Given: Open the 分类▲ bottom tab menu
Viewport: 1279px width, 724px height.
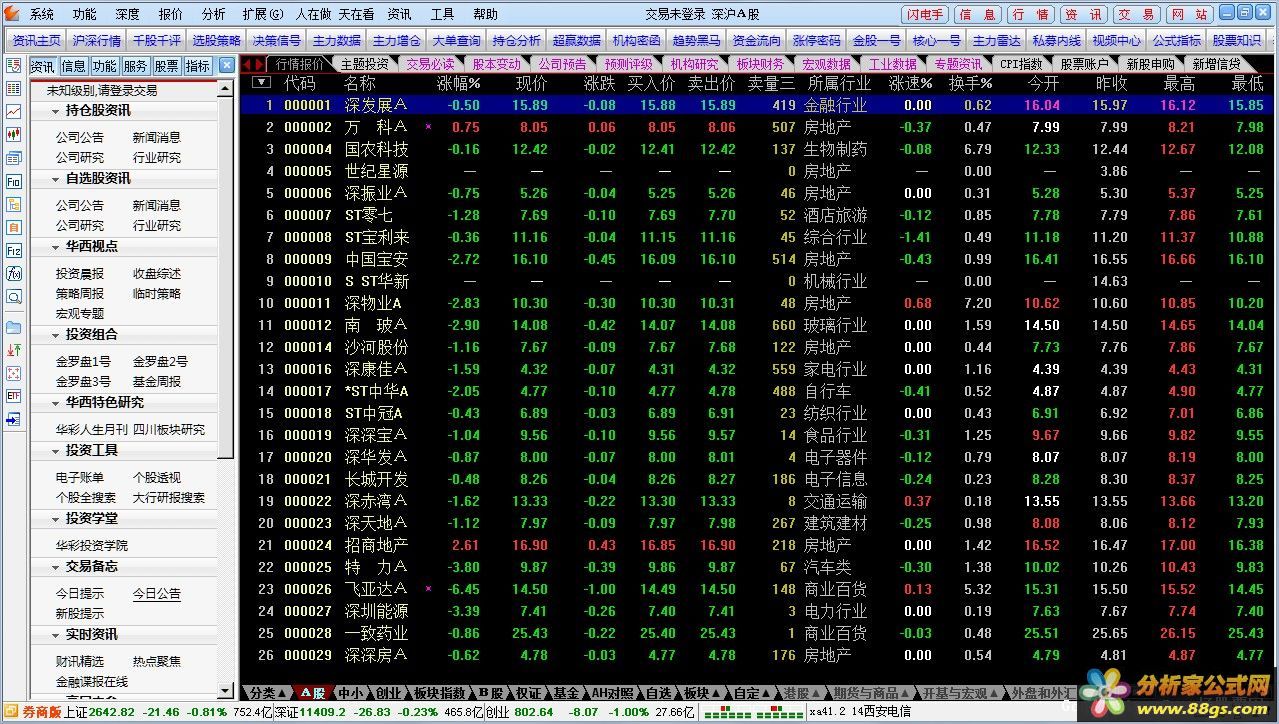Looking at the screenshot, I should [x=266, y=693].
